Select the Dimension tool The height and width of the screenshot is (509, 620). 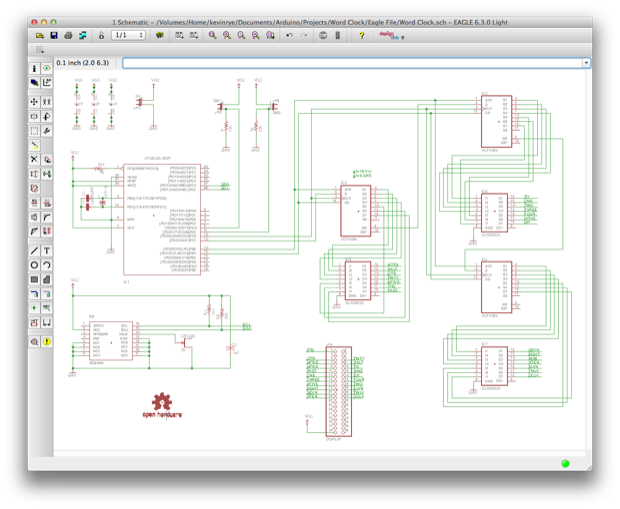[47, 322]
